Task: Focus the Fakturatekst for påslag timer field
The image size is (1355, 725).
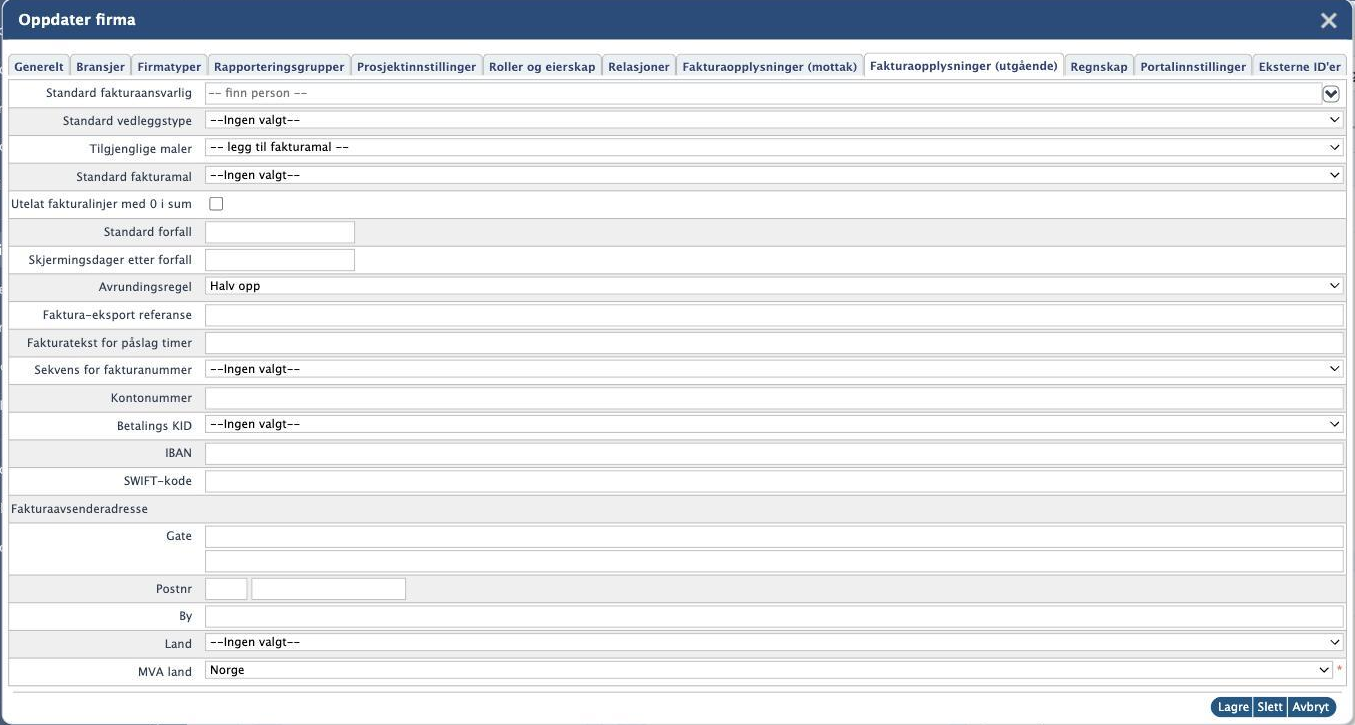Action: [774, 343]
